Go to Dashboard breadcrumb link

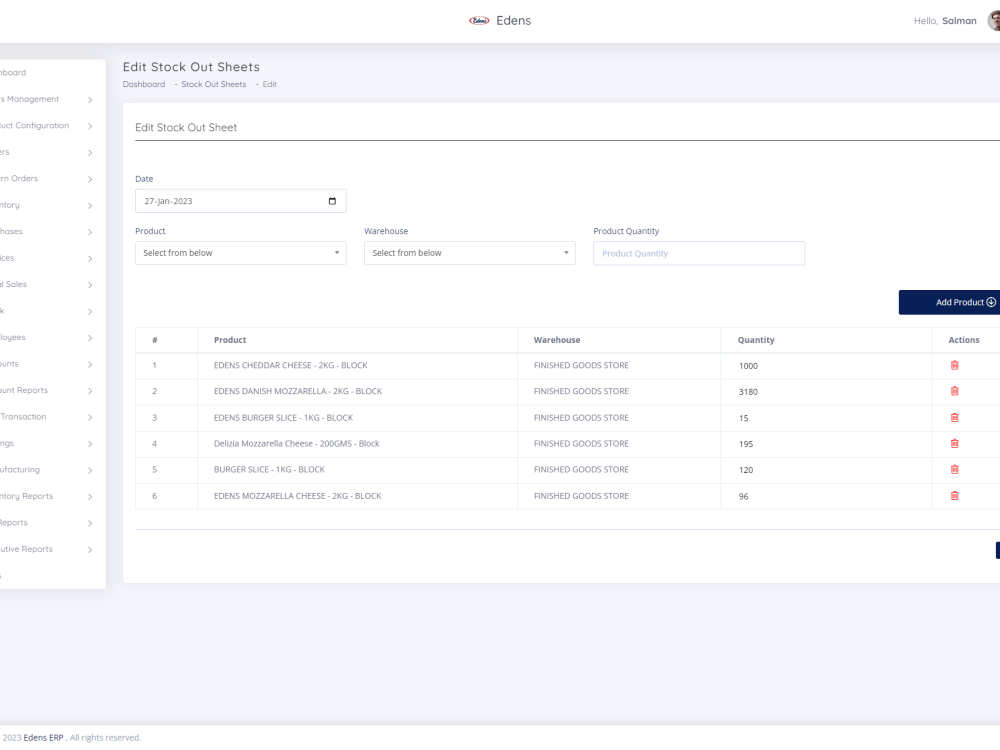(143, 84)
